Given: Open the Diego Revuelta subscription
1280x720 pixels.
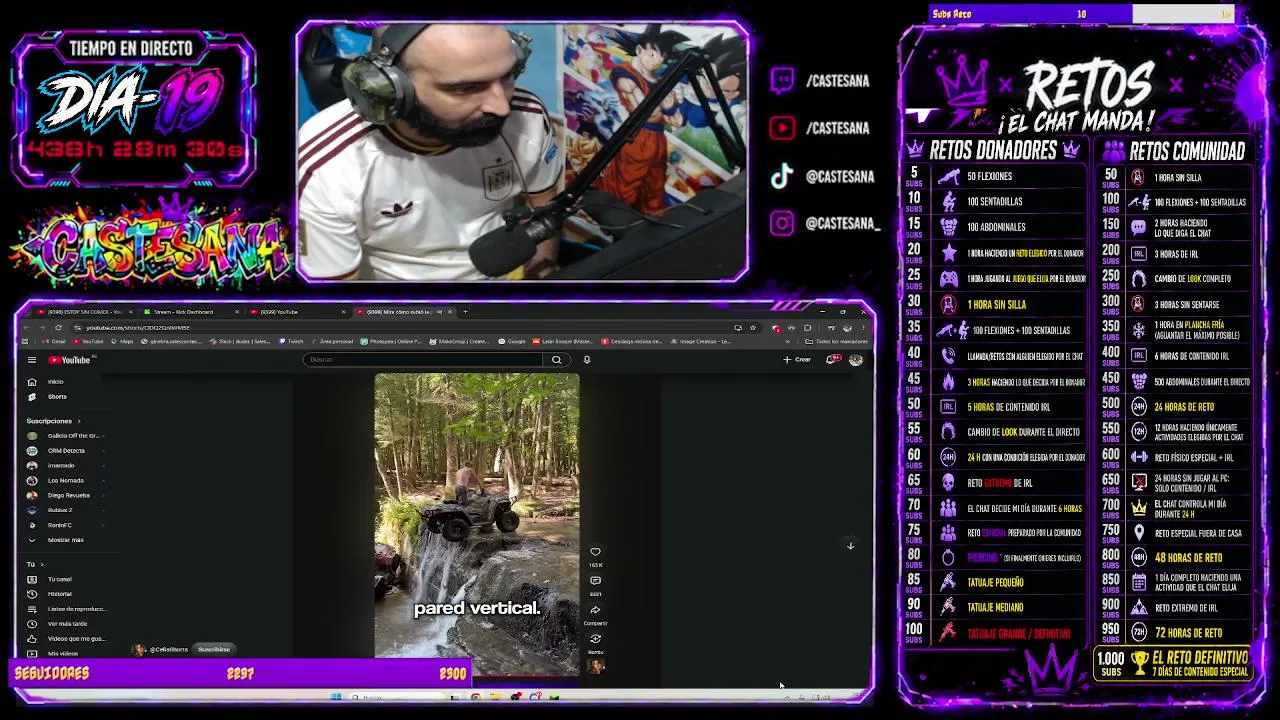Looking at the screenshot, I should [64, 496].
